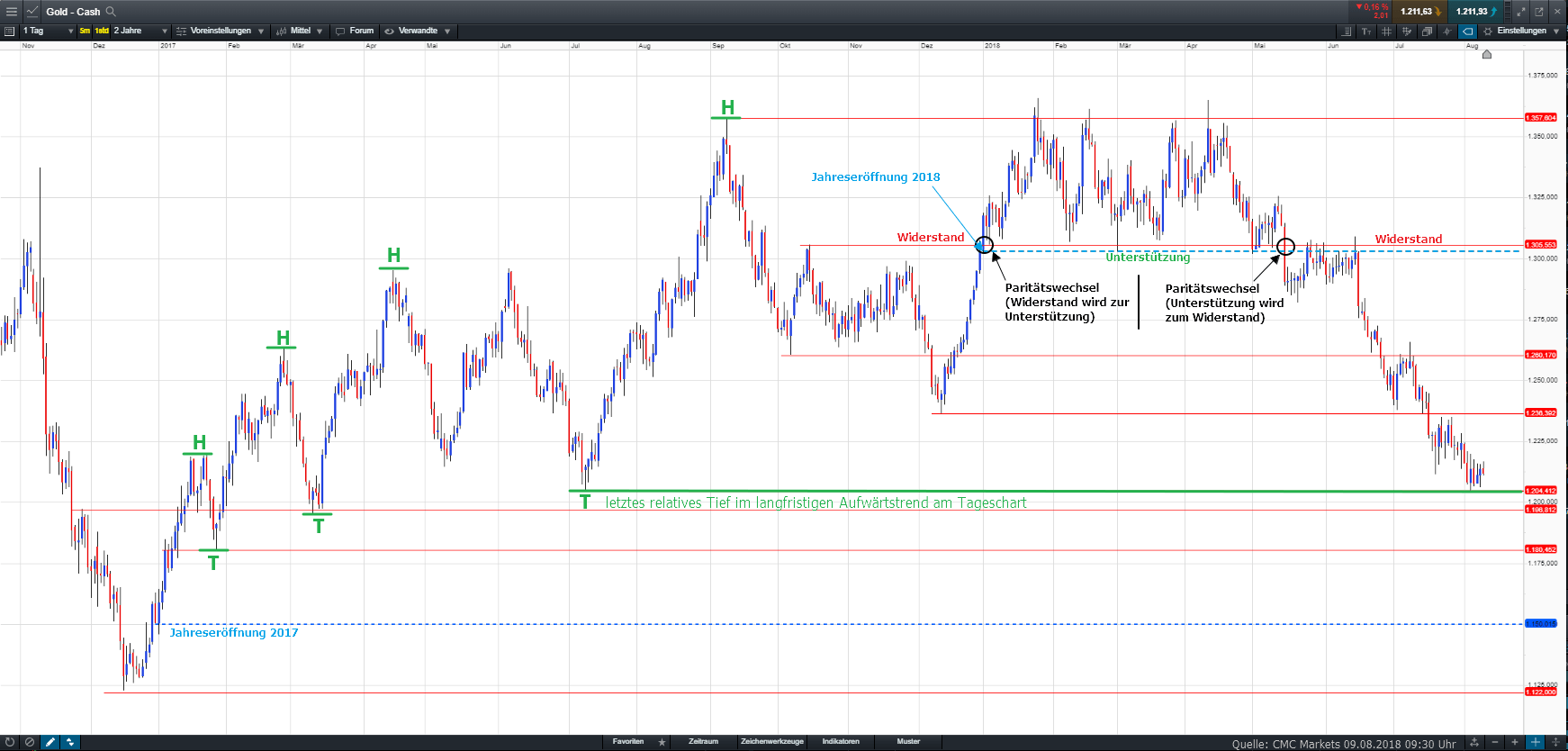Open the list panel icon left of 1 Tag
This screenshot has height=751, width=1568.
pos(9,31)
